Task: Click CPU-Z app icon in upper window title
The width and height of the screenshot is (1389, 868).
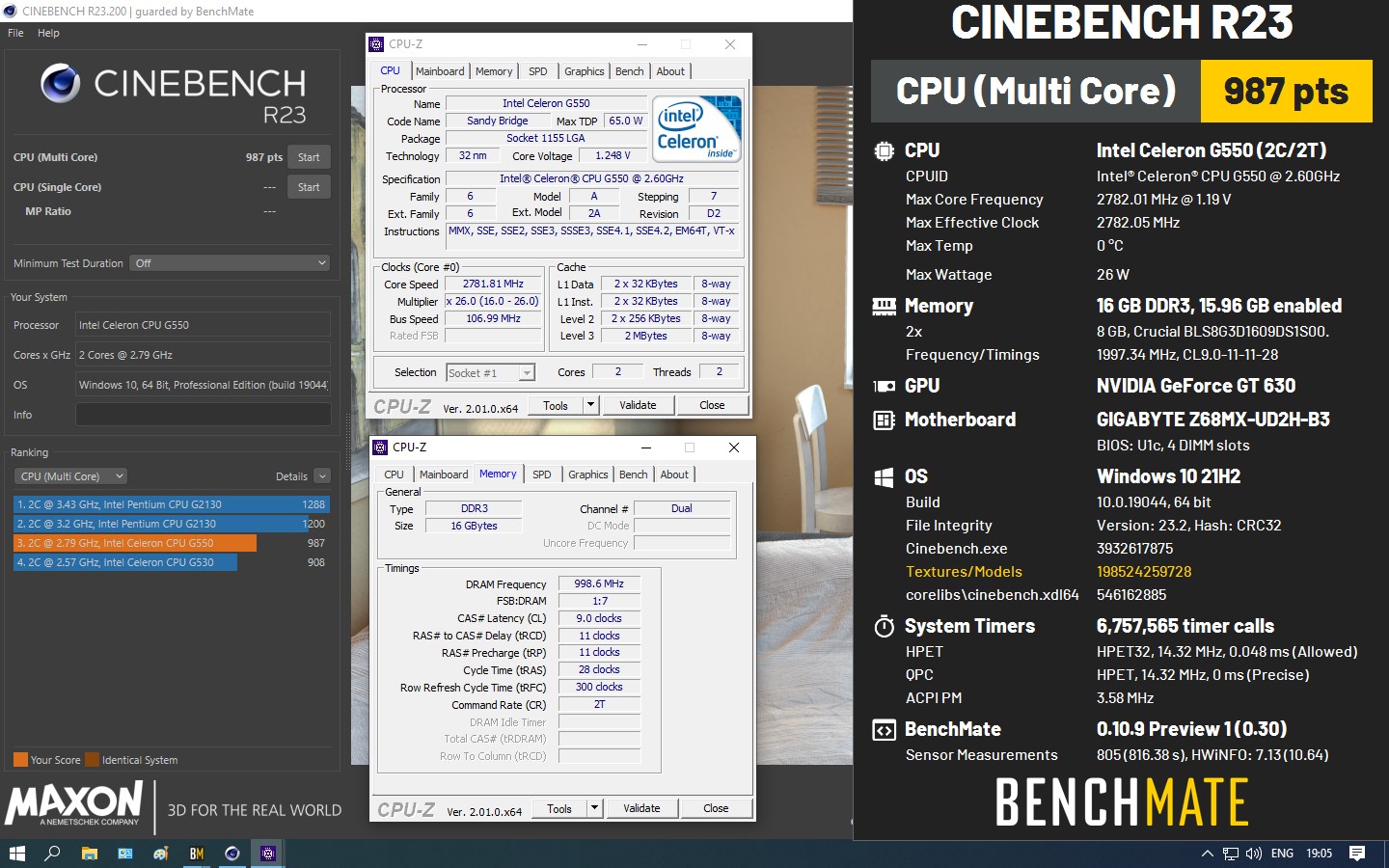Action: point(377,44)
